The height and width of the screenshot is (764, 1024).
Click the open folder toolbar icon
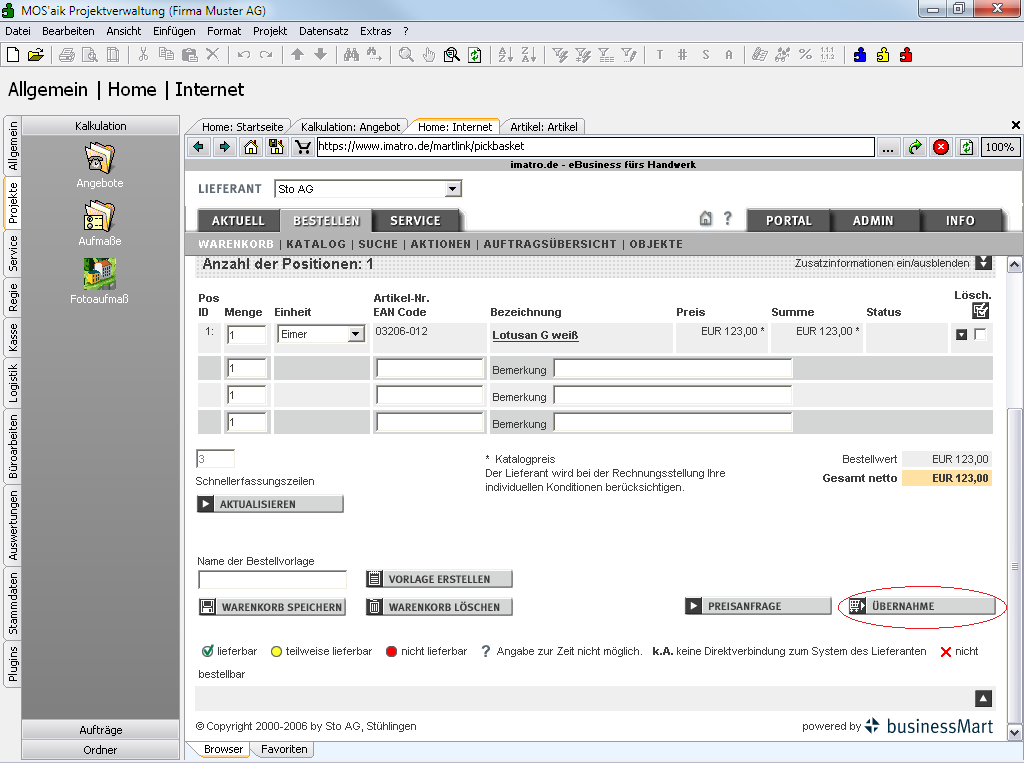[x=36, y=55]
